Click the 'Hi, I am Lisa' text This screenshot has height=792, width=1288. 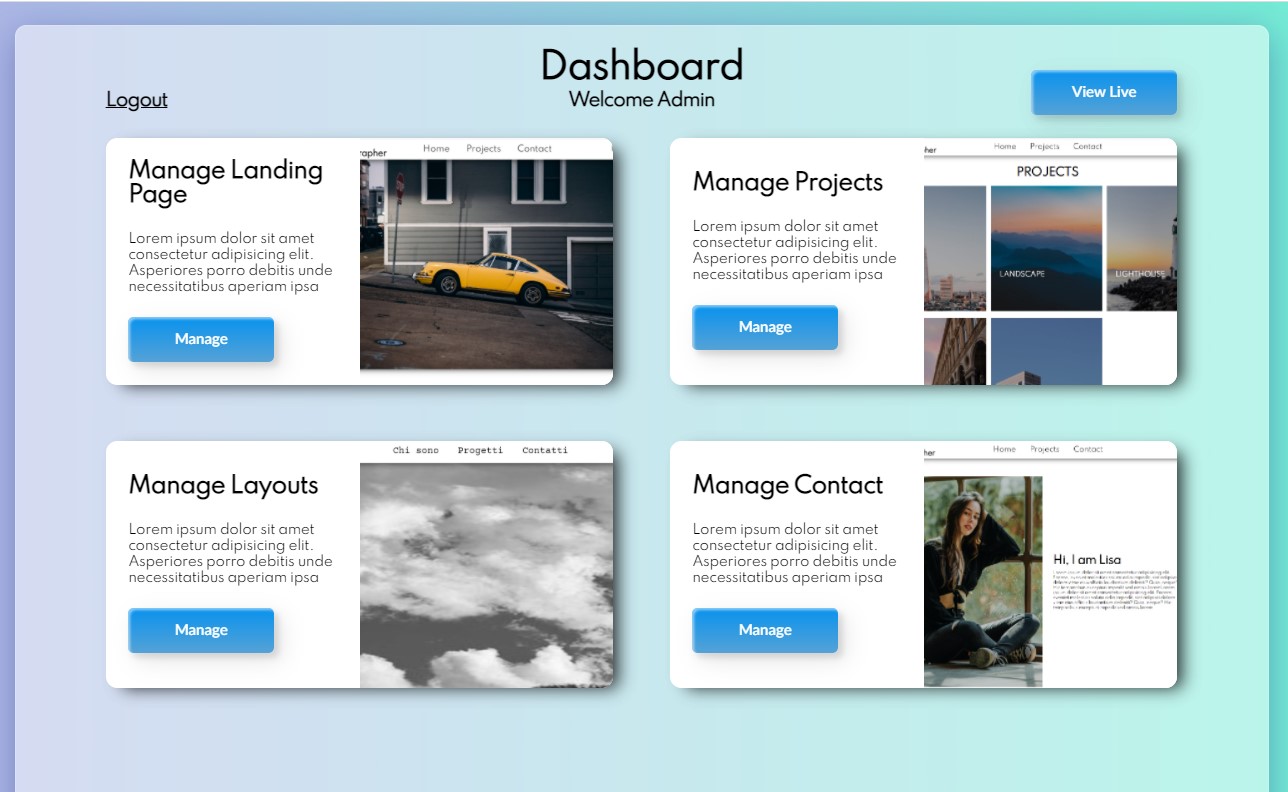pyautogui.click(x=1087, y=560)
